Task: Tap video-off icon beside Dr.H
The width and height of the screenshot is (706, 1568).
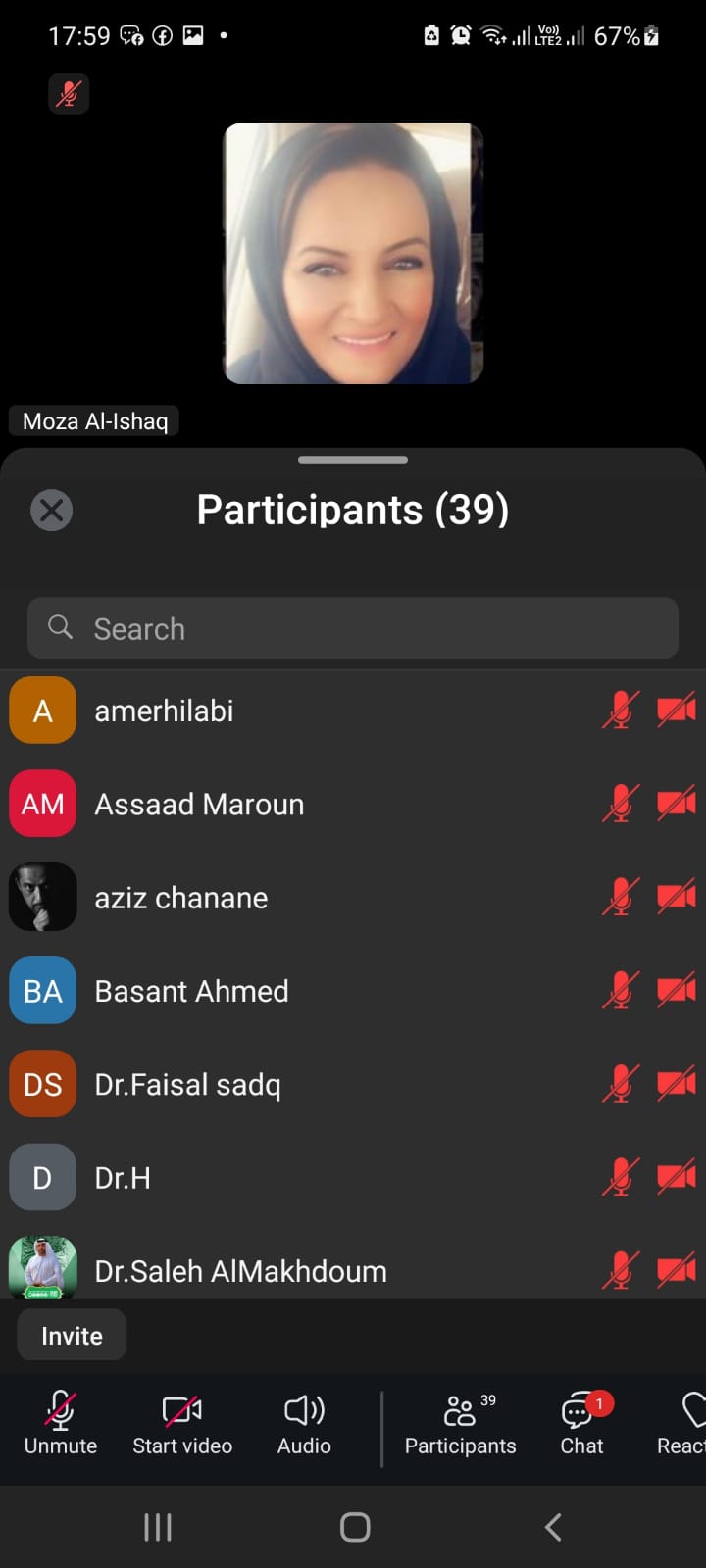Action: click(x=676, y=1177)
